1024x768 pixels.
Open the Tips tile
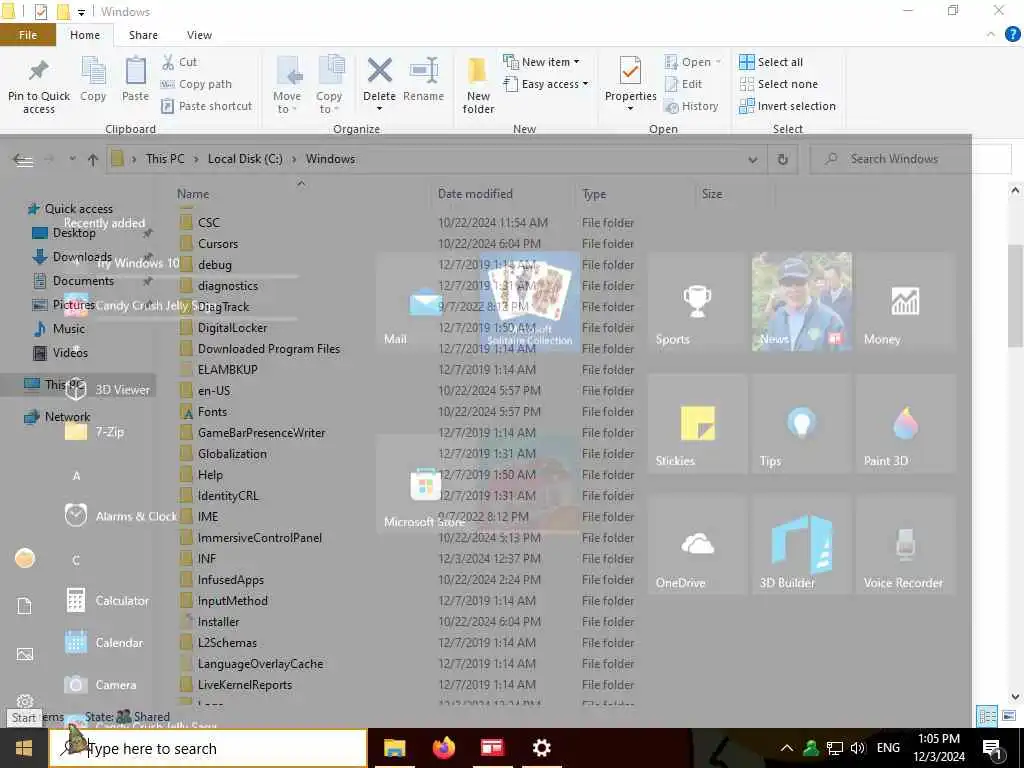point(801,424)
